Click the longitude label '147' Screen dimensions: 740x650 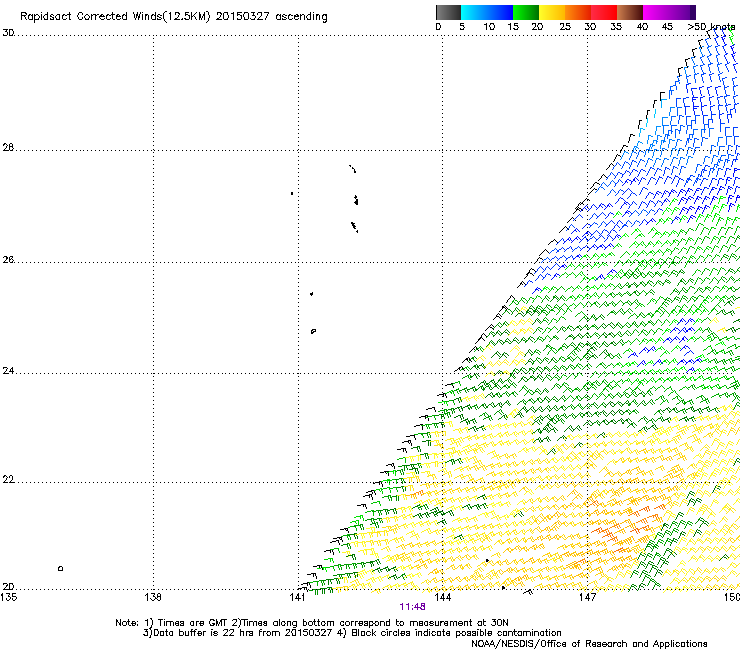click(x=588, y=597)
